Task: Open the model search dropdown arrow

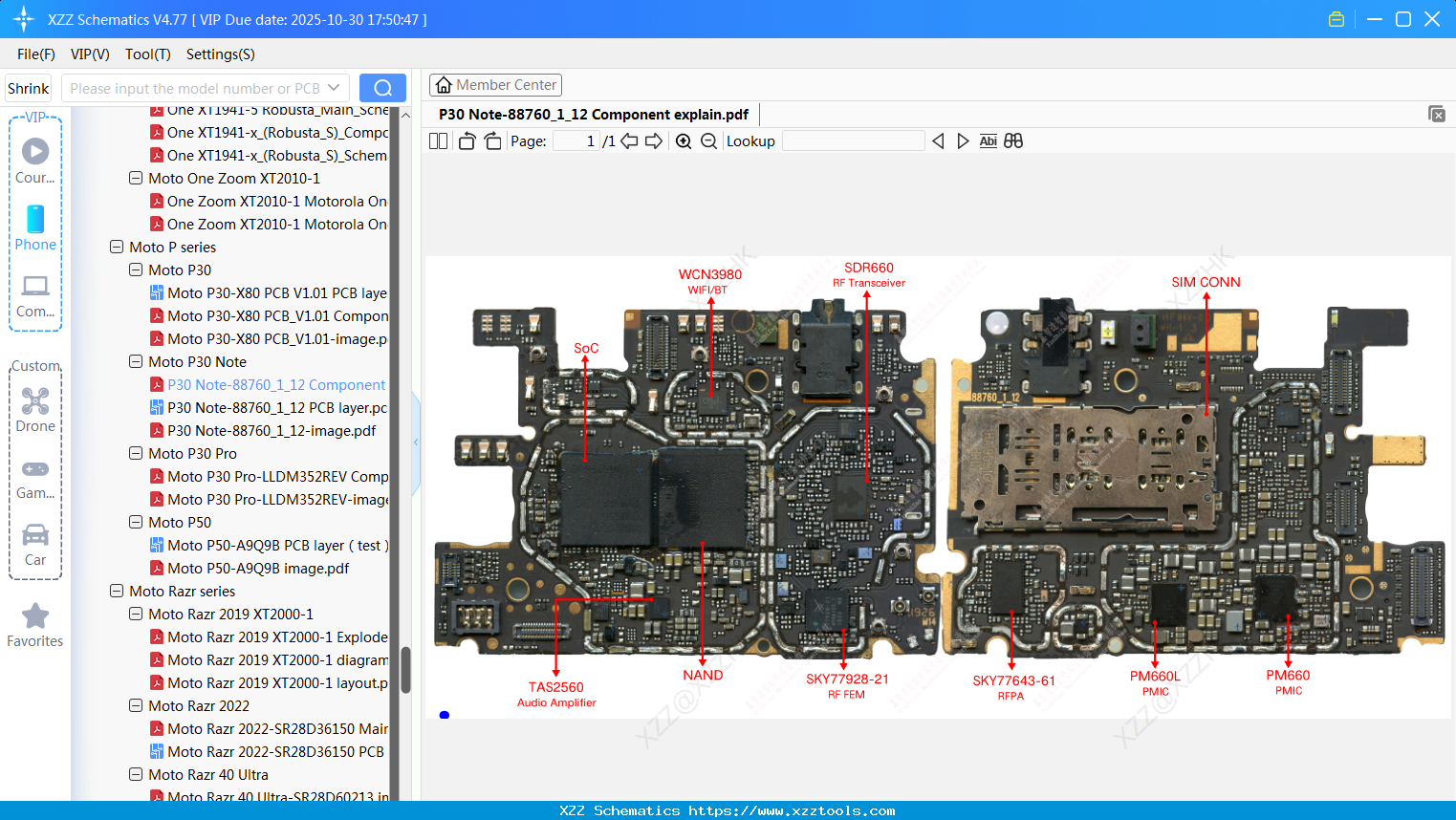Action: coord(334,87)
